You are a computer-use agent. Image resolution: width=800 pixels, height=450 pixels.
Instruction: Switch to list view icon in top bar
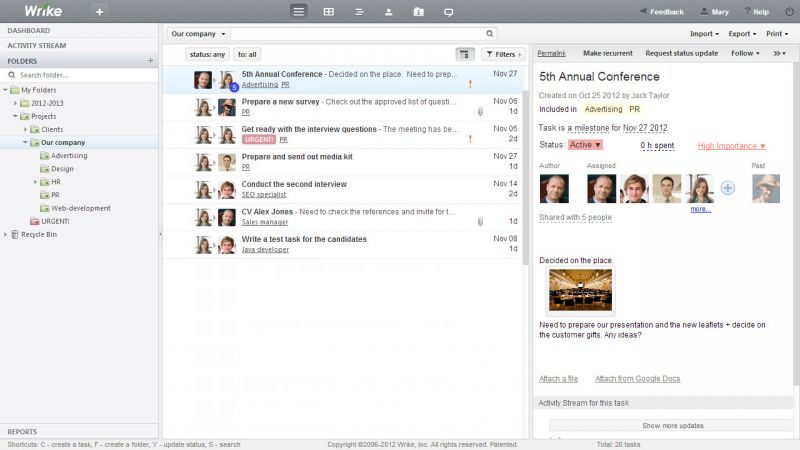(x=298, y=11)
